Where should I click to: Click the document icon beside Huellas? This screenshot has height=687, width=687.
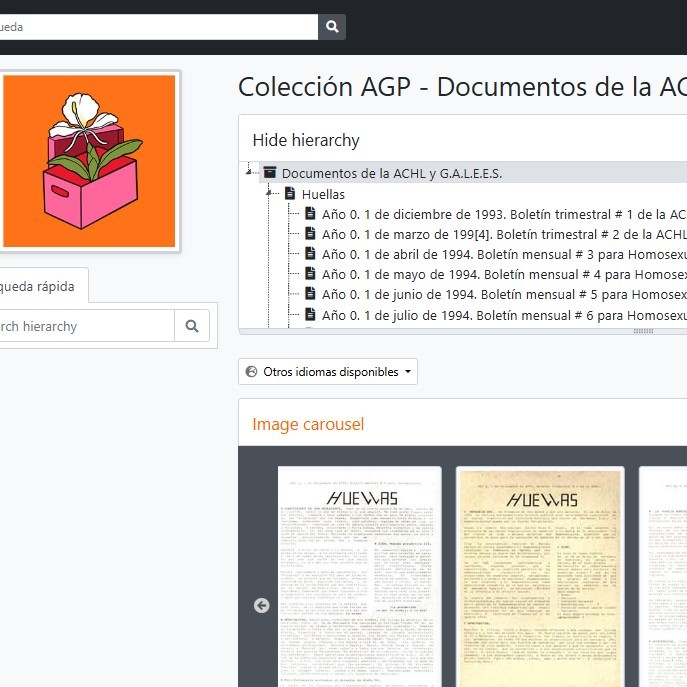pyautogui.click(x=290, y=194)
